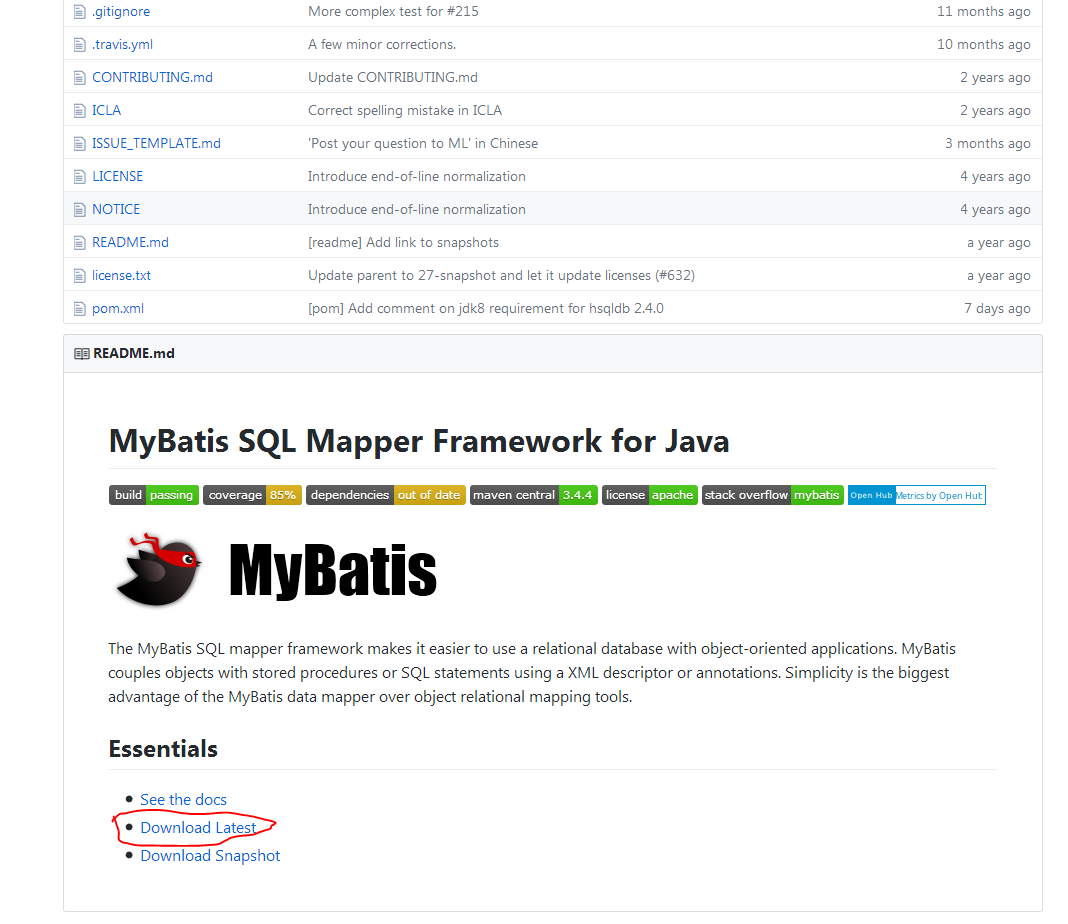
Task: Open commit 'A few minor corrections.'
Action: (x=382, y=44)
